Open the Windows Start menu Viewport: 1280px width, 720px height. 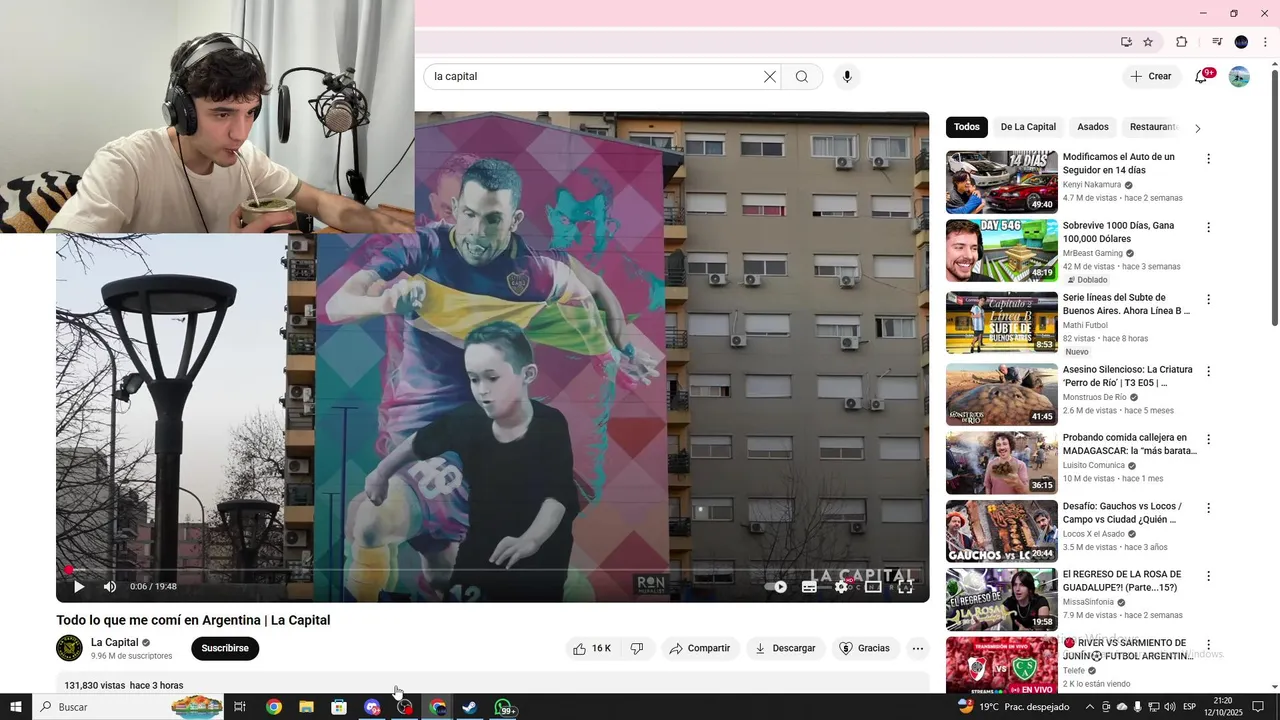[17, 707]
